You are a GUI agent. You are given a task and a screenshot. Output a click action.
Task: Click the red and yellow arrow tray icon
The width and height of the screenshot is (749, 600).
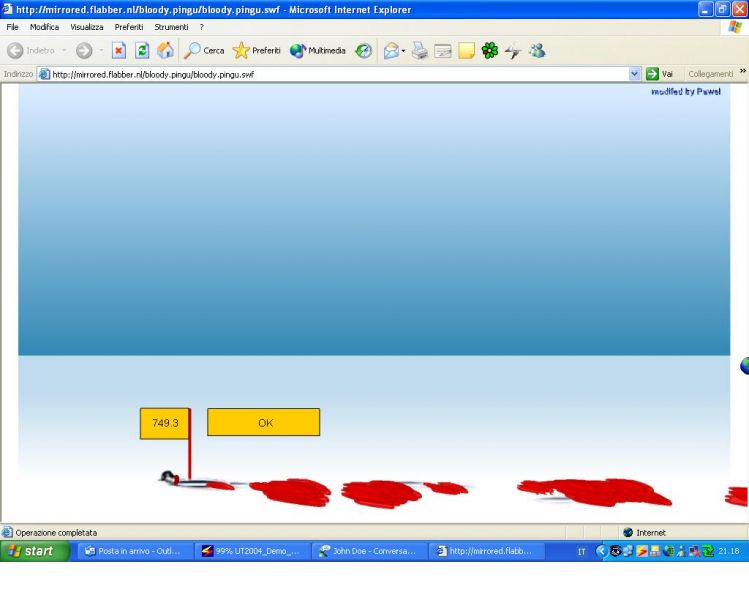coord(642,551)
